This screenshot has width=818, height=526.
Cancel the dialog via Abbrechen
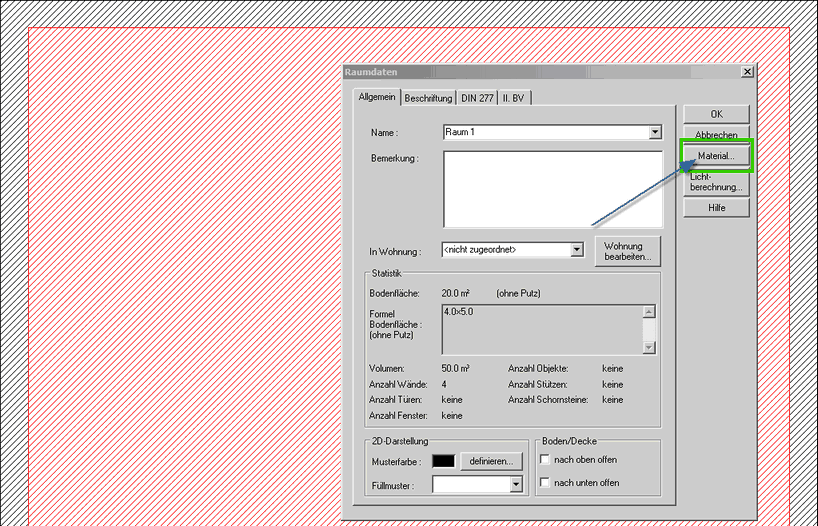pyautogui.click(x=716, y=135)
